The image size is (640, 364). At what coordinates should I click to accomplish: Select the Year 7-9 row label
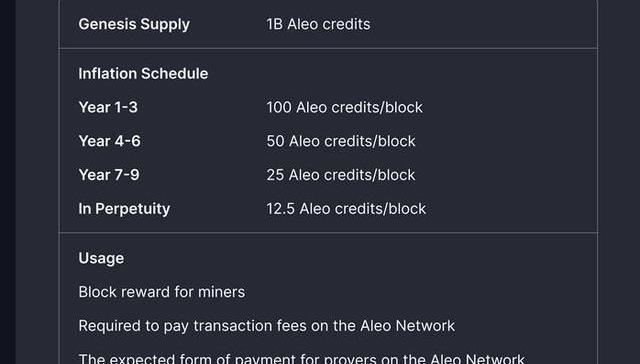(109, 175)
